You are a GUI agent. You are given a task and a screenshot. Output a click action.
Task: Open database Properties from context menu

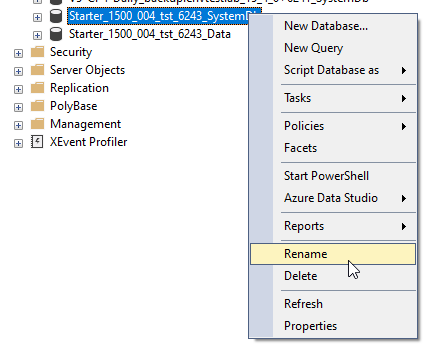(333, 326)
